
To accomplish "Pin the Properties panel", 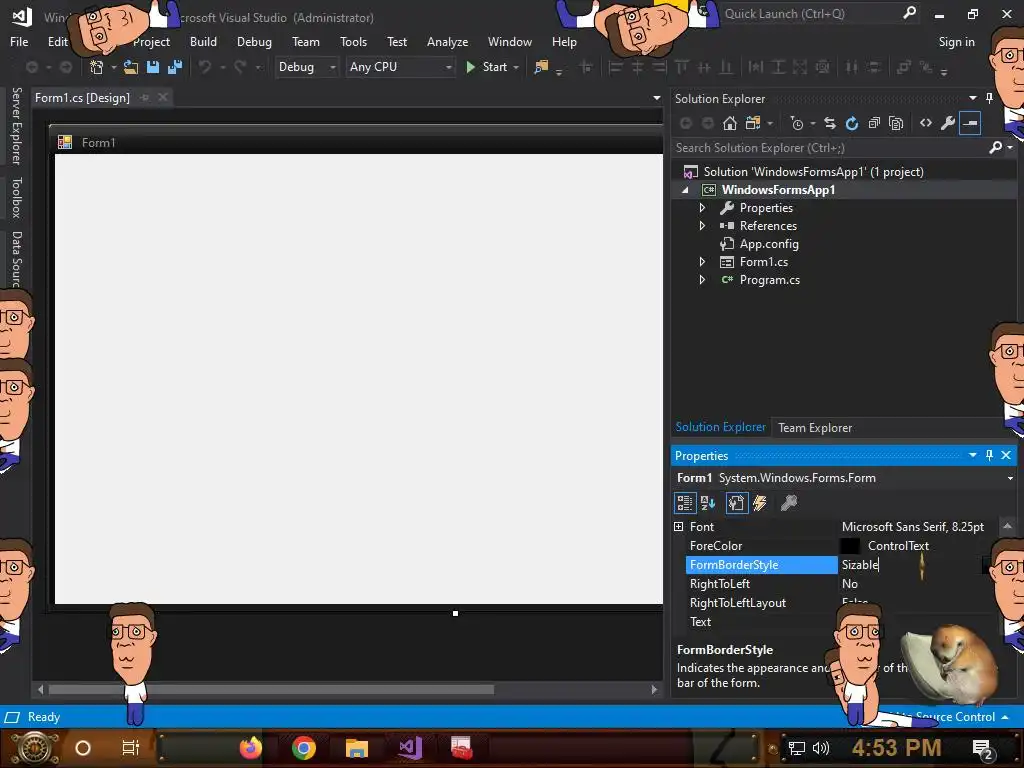I will coord(989,455).
